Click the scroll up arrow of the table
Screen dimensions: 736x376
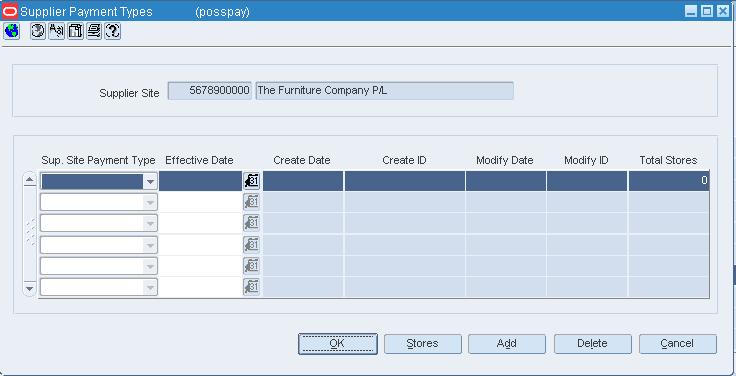click(x=30, y=180)
